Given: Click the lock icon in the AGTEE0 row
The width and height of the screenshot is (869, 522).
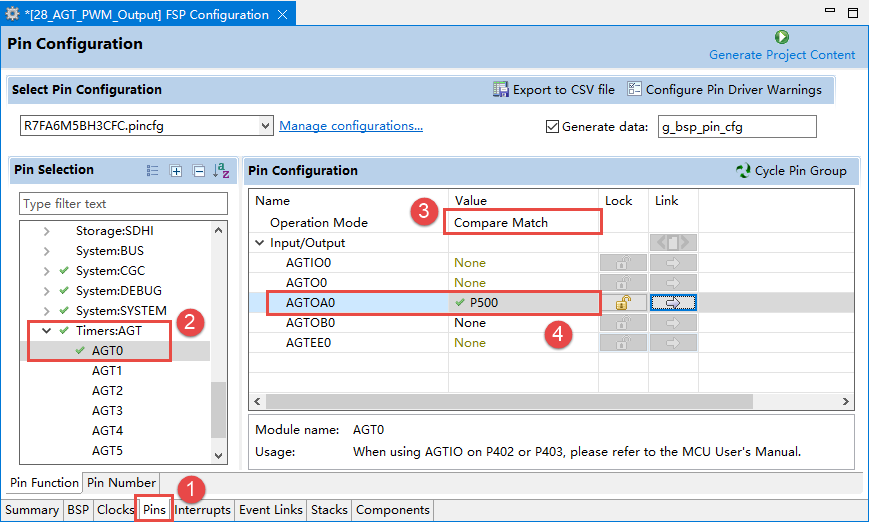Looking at the screenshot, I should tap(623, 342).
